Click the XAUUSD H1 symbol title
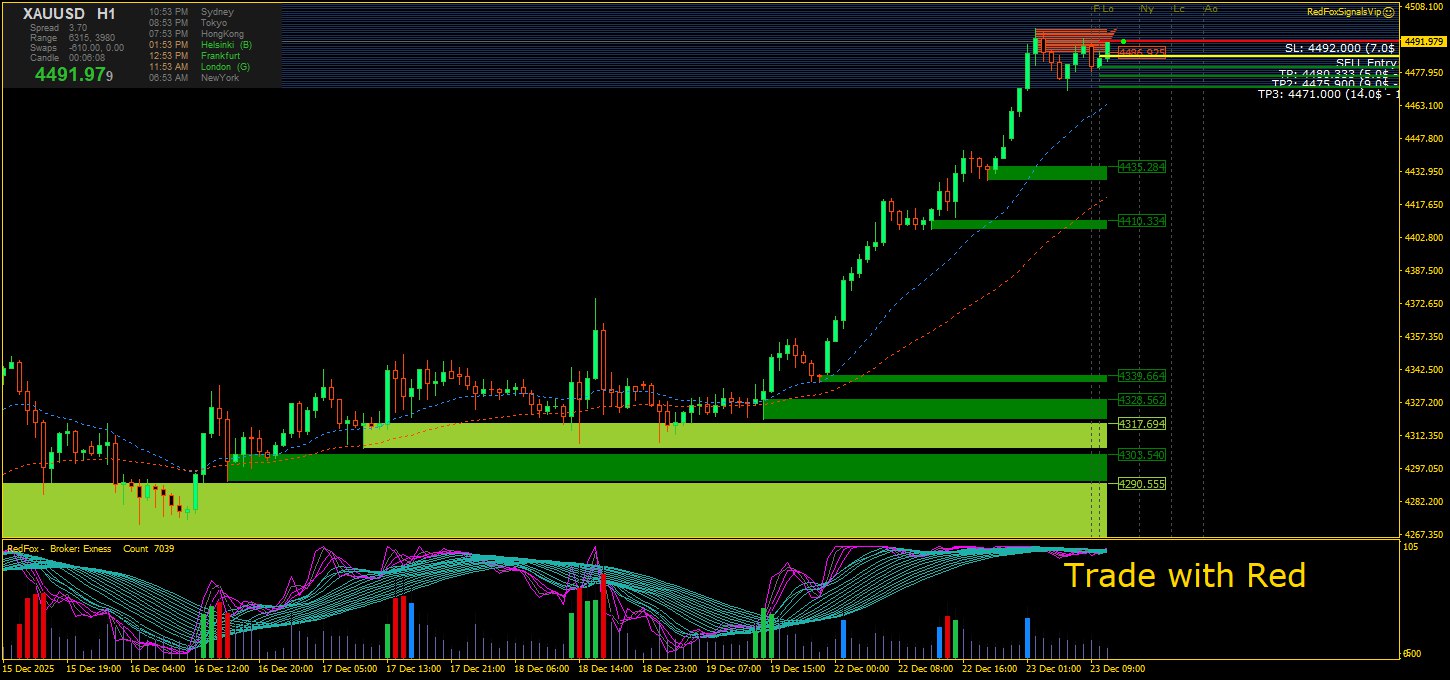 point(69,14)
